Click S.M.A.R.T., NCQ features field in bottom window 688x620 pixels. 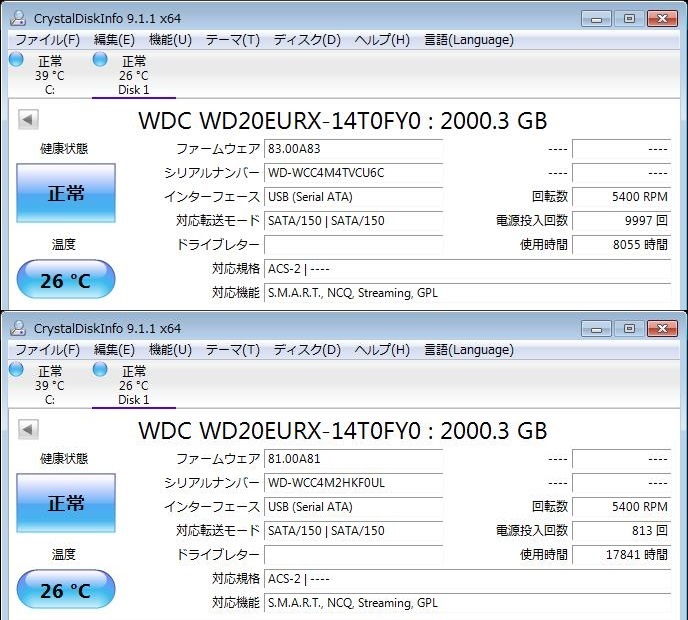[x=468, y=602]
